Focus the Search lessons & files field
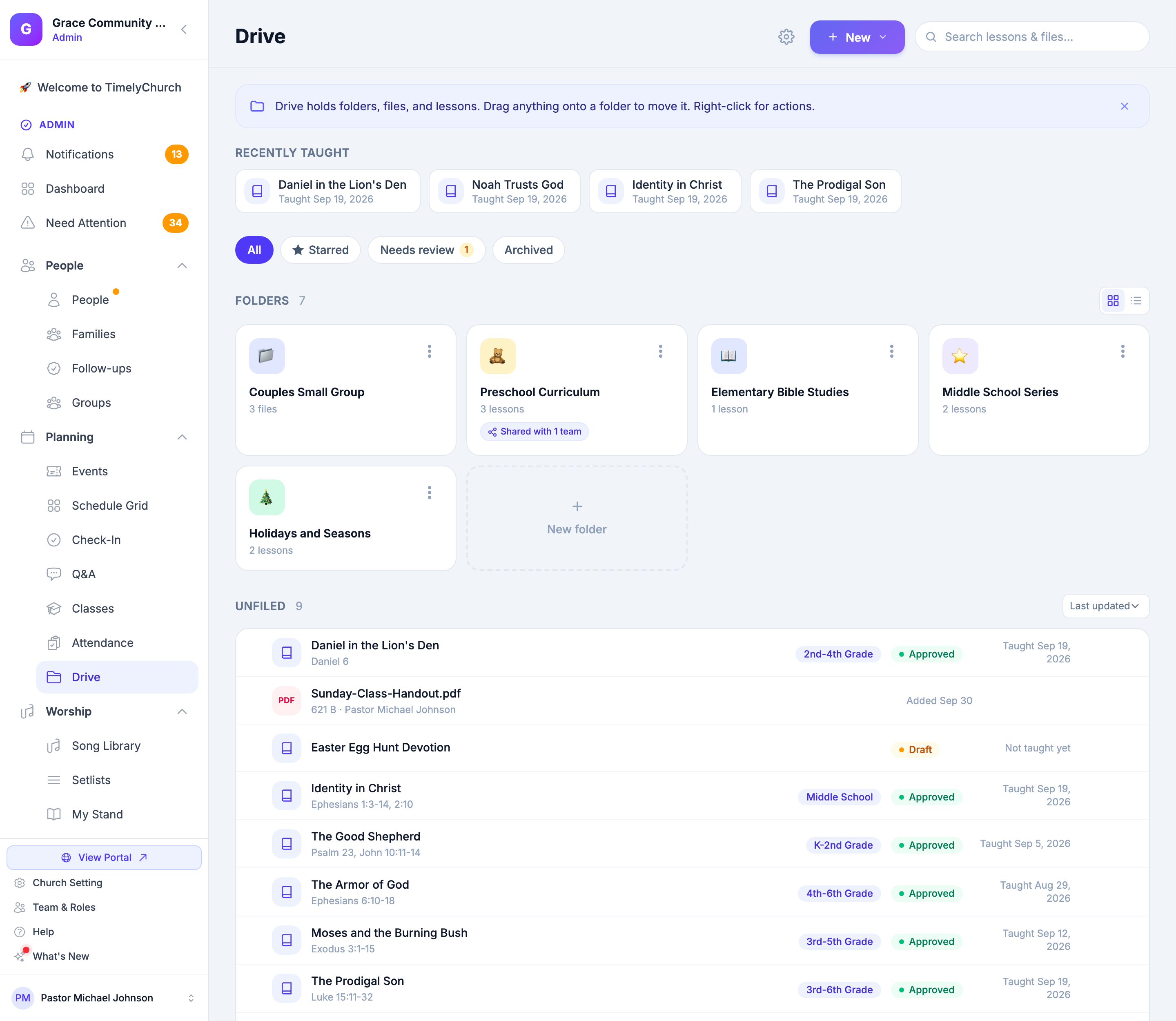The width and height of the screenshot is (1176, 1021). click(x=1032, y=37)
